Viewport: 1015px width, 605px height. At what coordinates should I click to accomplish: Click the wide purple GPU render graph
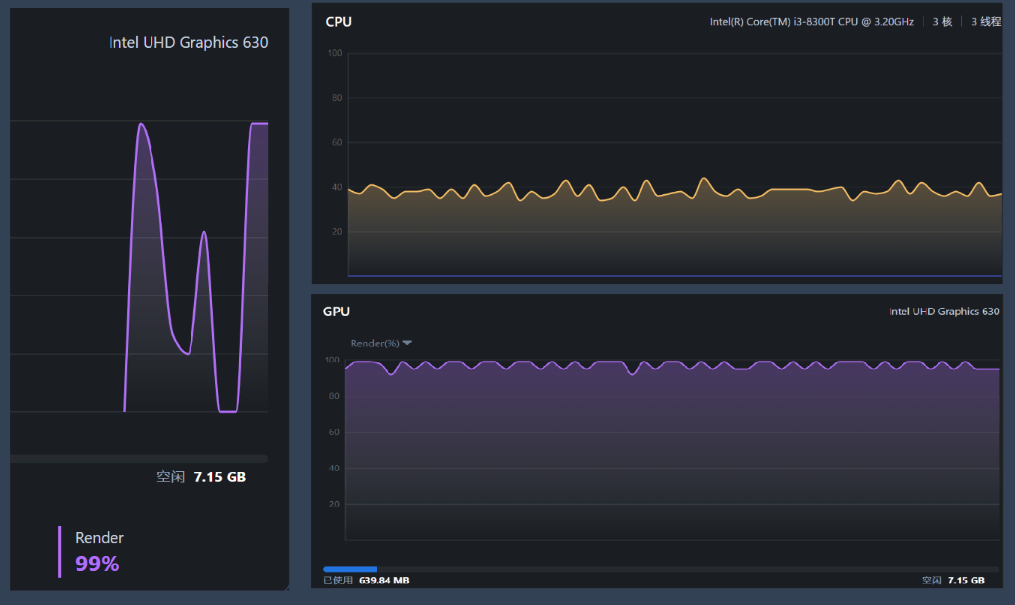pyautogui.click(x=674, y=450)
